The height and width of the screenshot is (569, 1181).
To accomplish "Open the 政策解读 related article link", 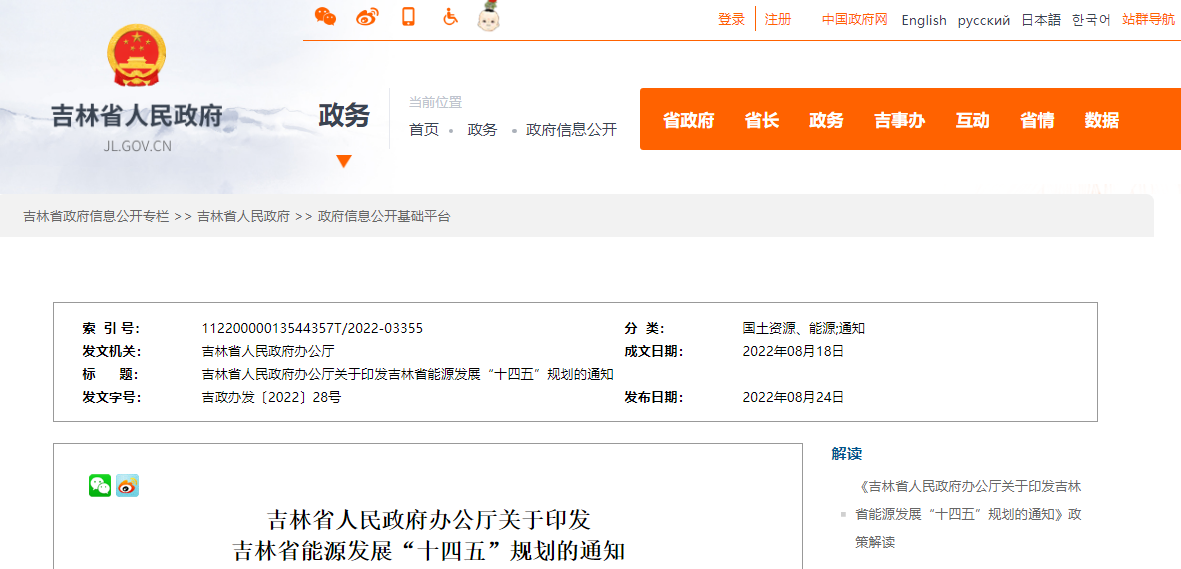I will pyautogui.click(x=968, y=514).
